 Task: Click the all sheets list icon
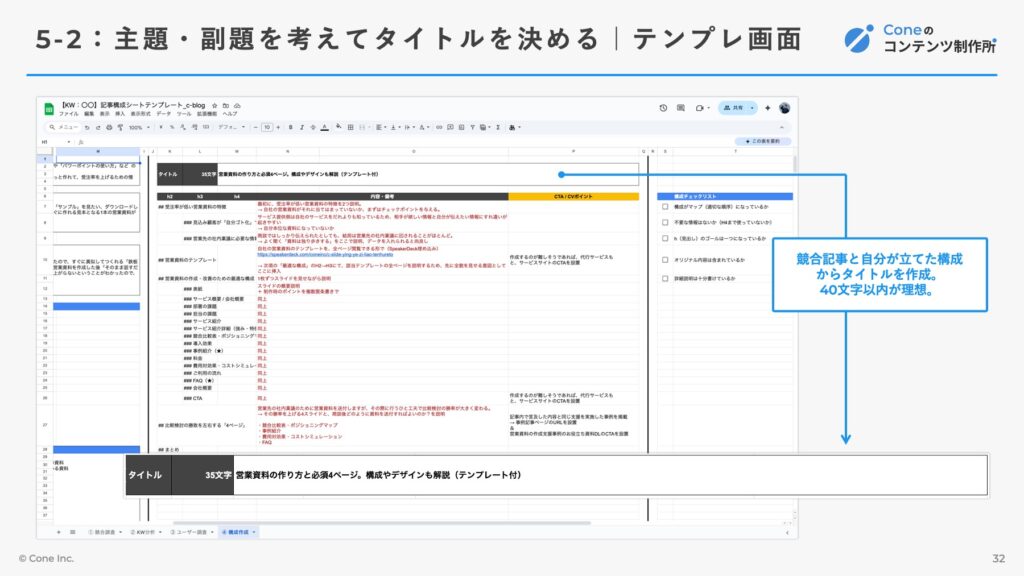pos(72,532)
